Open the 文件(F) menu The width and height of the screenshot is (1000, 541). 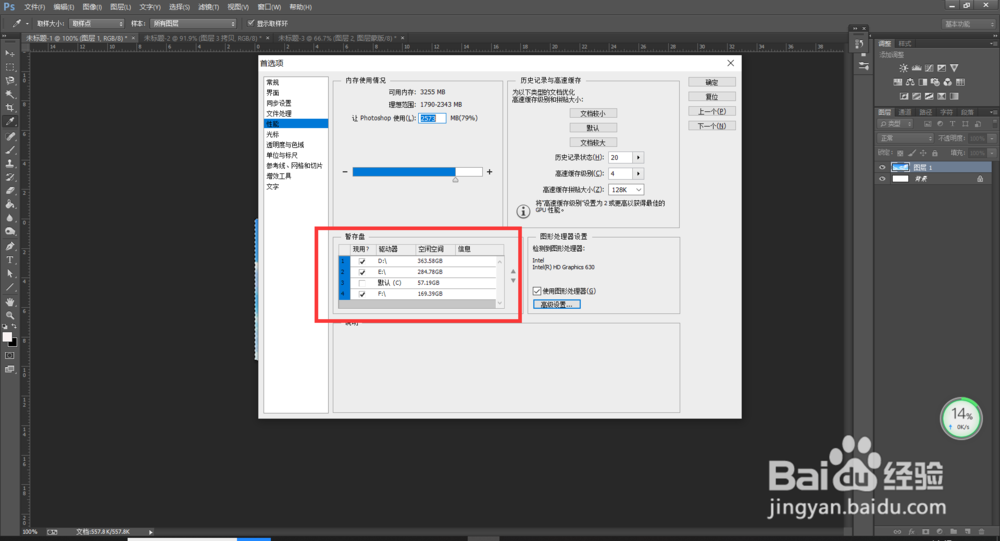click(x=34, y=7)
